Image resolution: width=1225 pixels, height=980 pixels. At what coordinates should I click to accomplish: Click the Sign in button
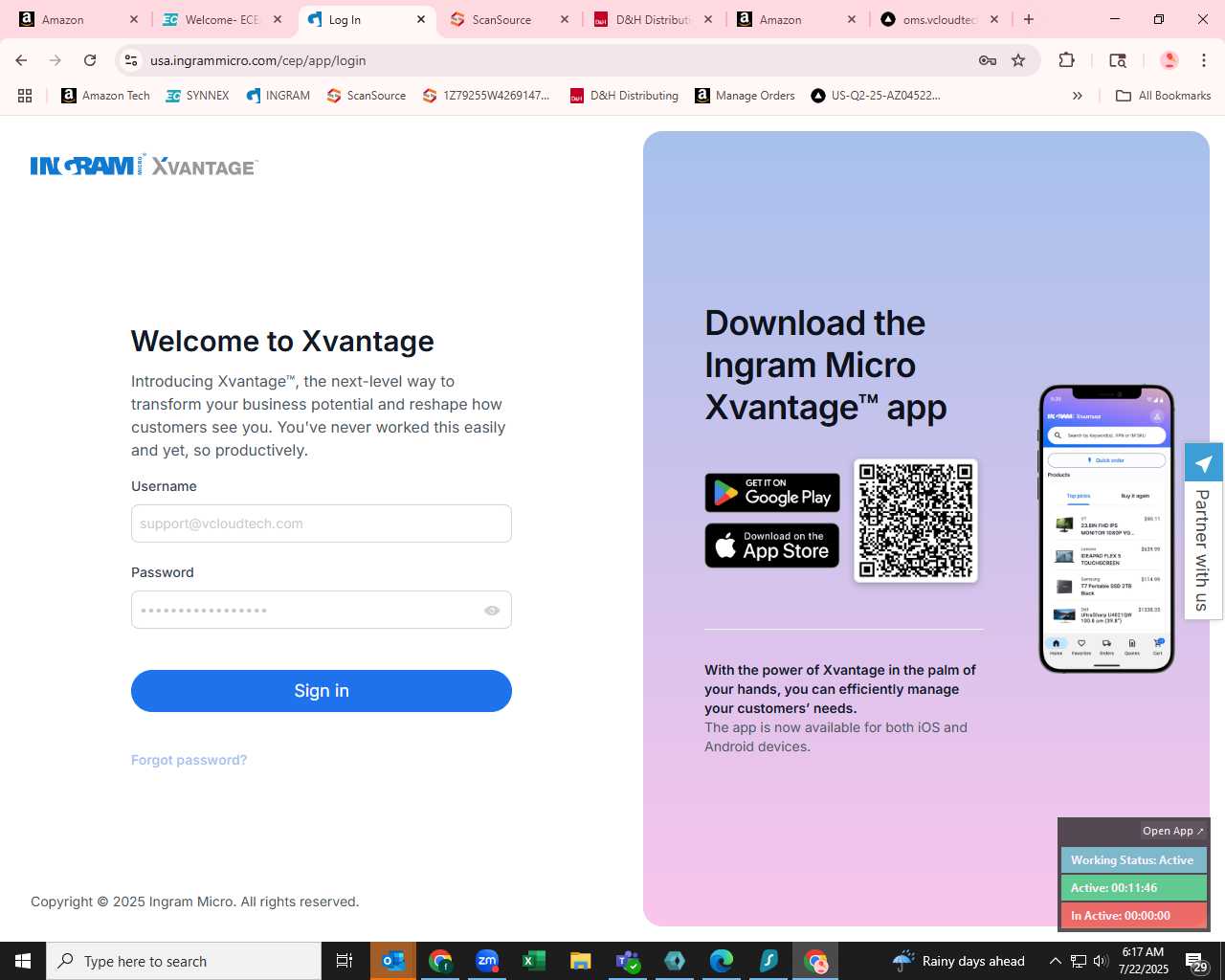322,691
